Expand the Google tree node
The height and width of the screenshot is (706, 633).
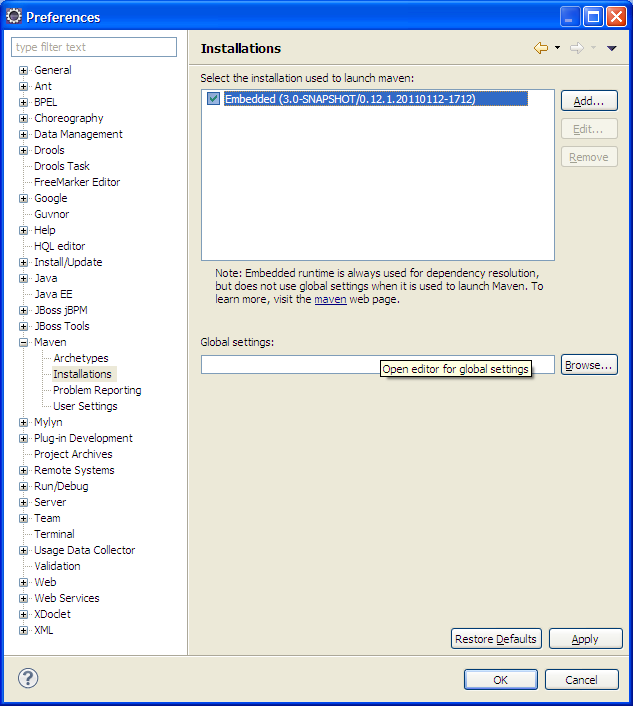click(x=23, y=198)
